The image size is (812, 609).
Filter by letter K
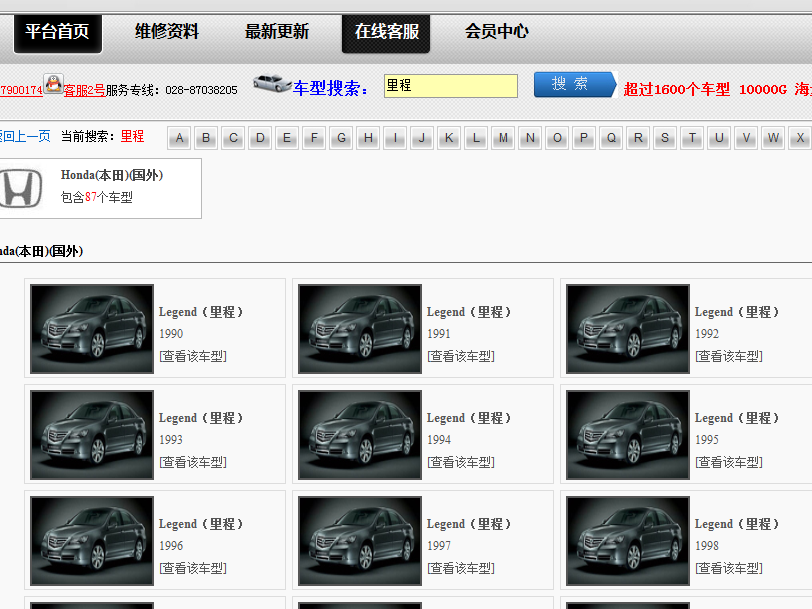tap(449, 138)
